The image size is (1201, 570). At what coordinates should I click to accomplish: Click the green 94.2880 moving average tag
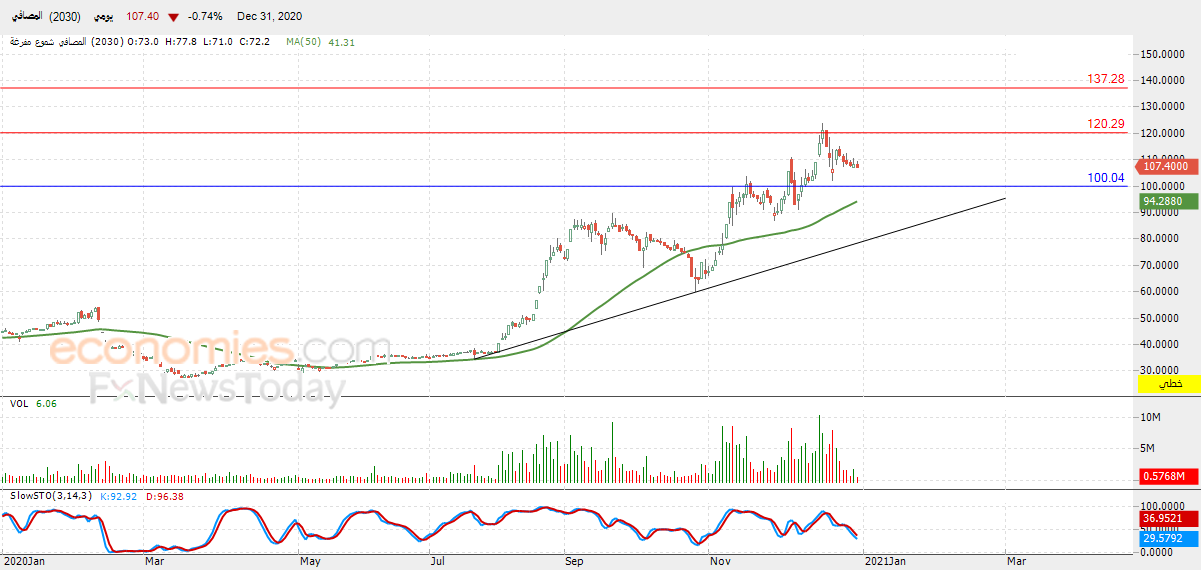point(1164,201)
